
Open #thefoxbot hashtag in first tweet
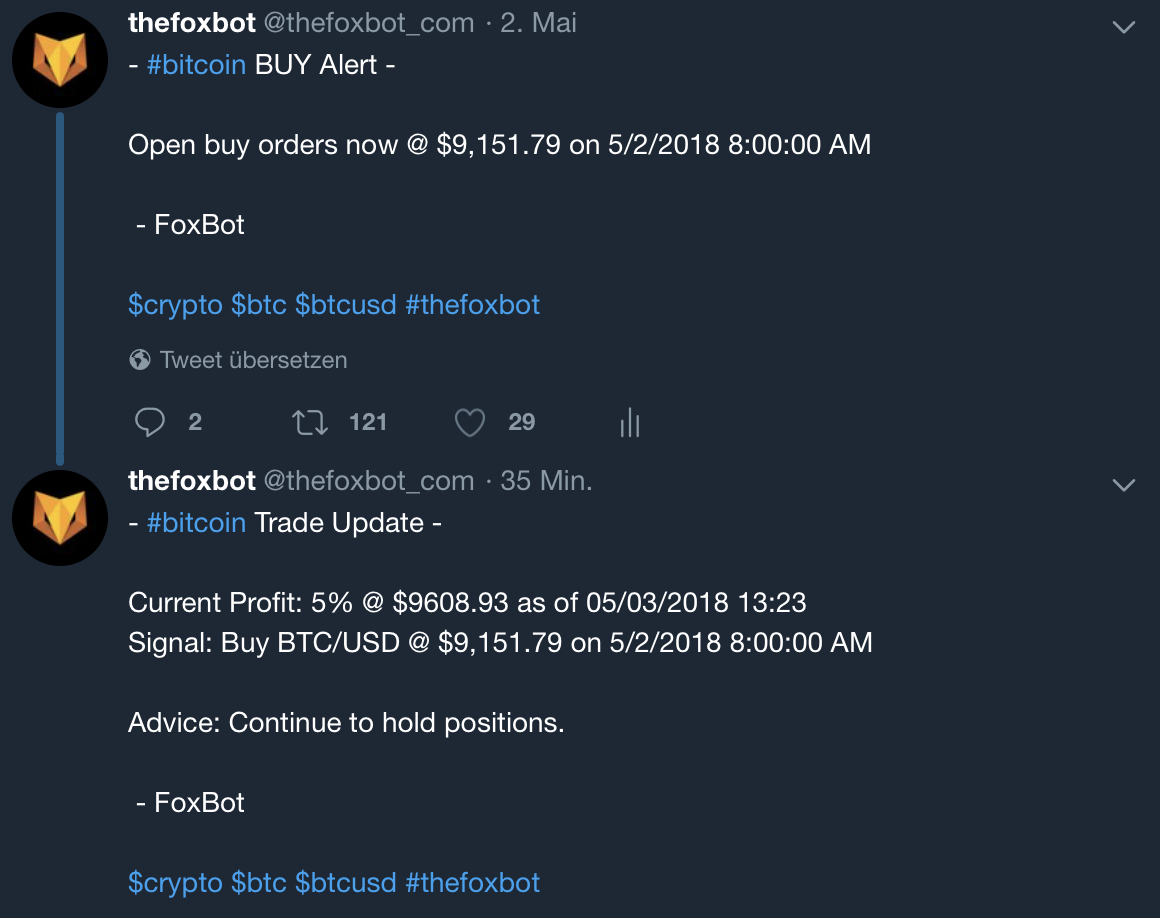pos(473,306)
